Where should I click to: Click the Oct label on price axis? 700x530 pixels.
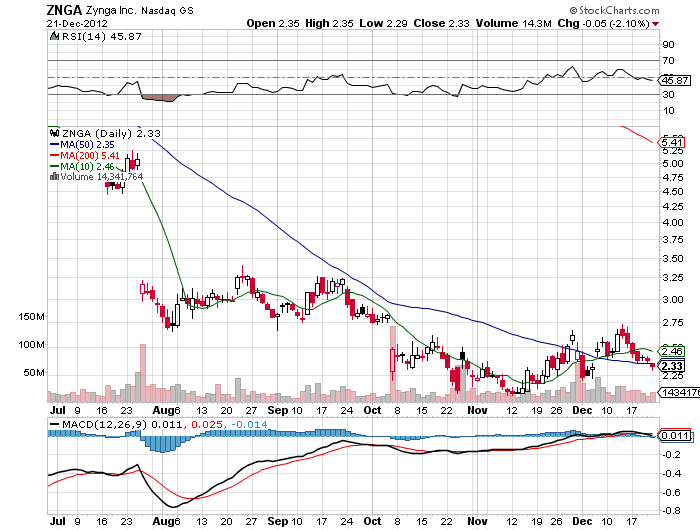[x=372, y=410]
